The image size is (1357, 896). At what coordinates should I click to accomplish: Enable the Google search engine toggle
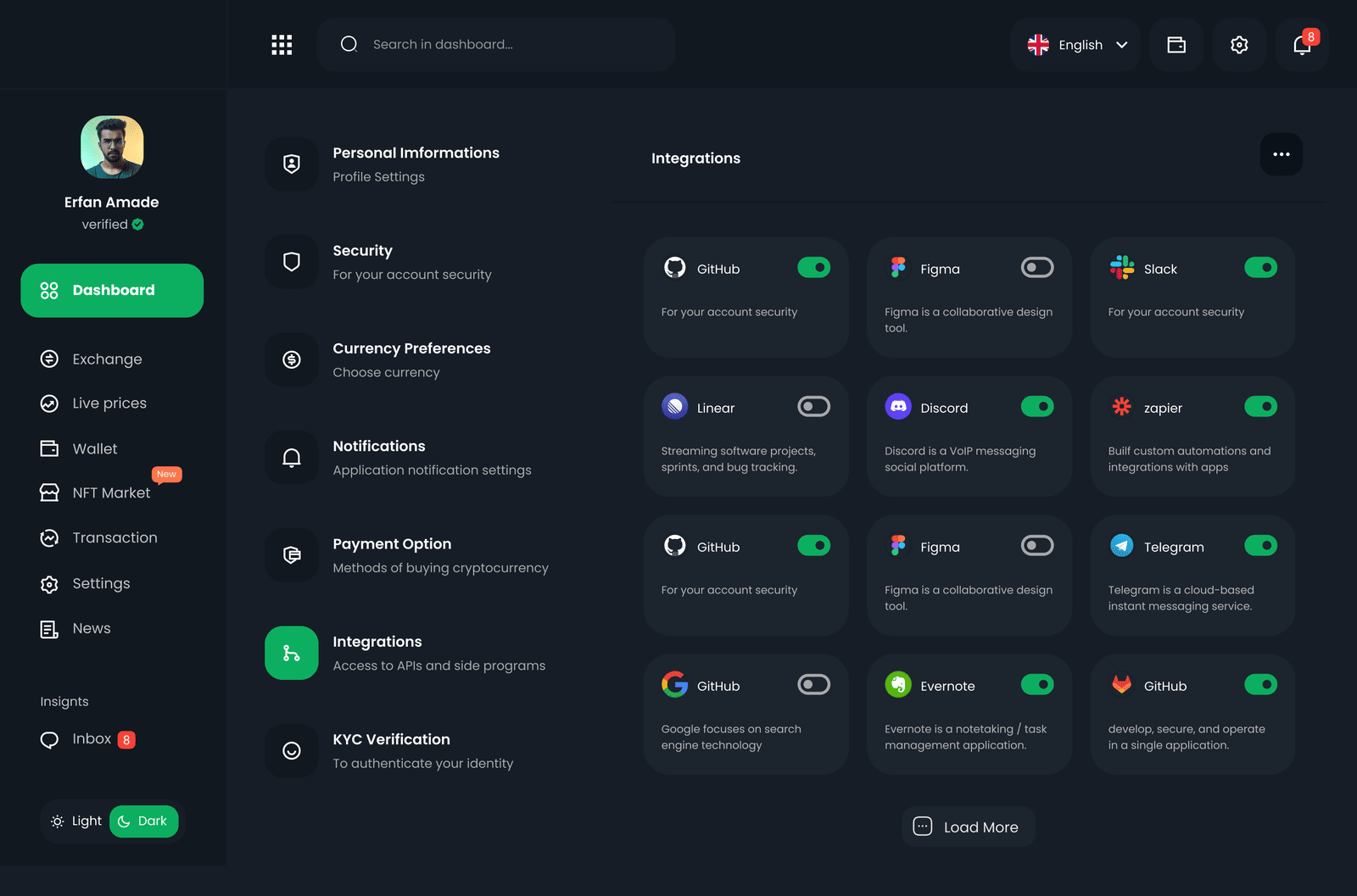coord(813,685)
